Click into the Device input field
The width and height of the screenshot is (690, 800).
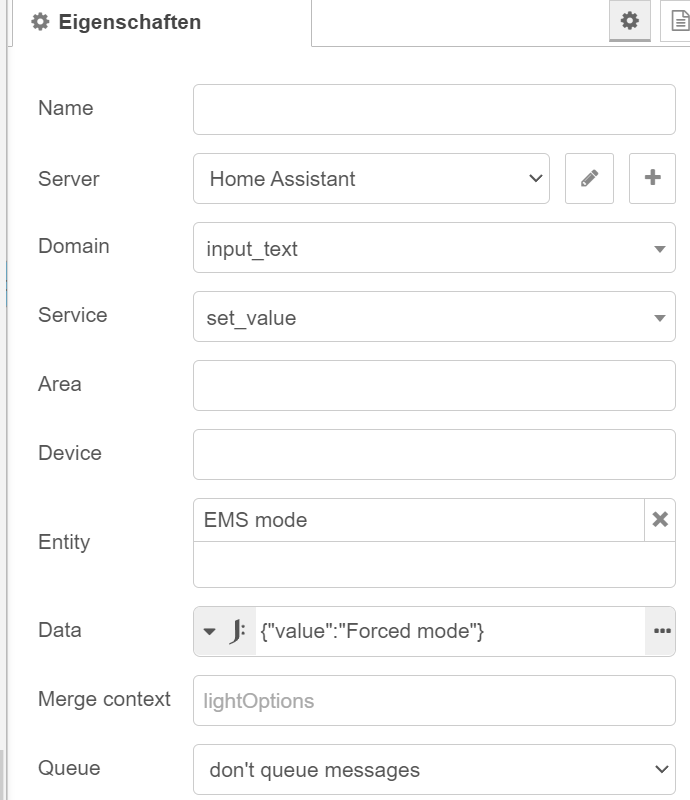[x=434, y=455]
